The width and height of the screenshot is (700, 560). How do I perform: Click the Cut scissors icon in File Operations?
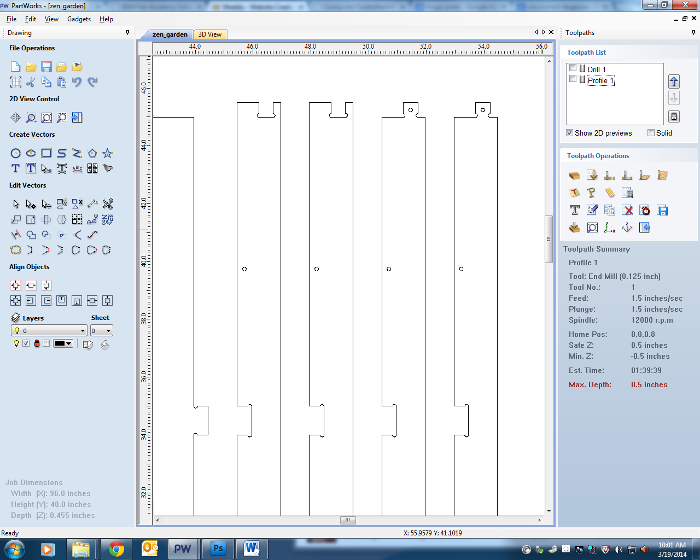31,82
